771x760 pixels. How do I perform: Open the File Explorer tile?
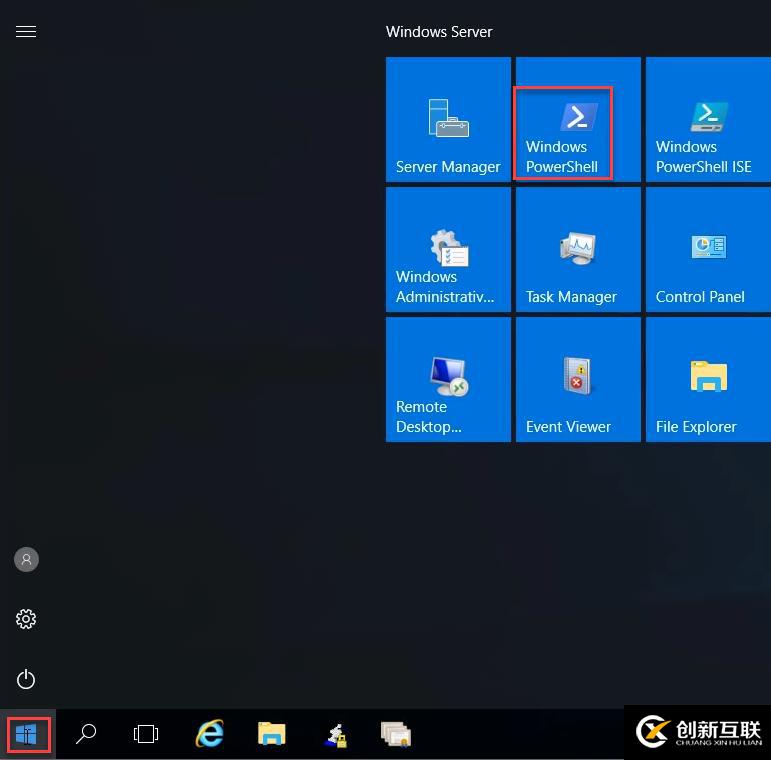tap(707, 380)
